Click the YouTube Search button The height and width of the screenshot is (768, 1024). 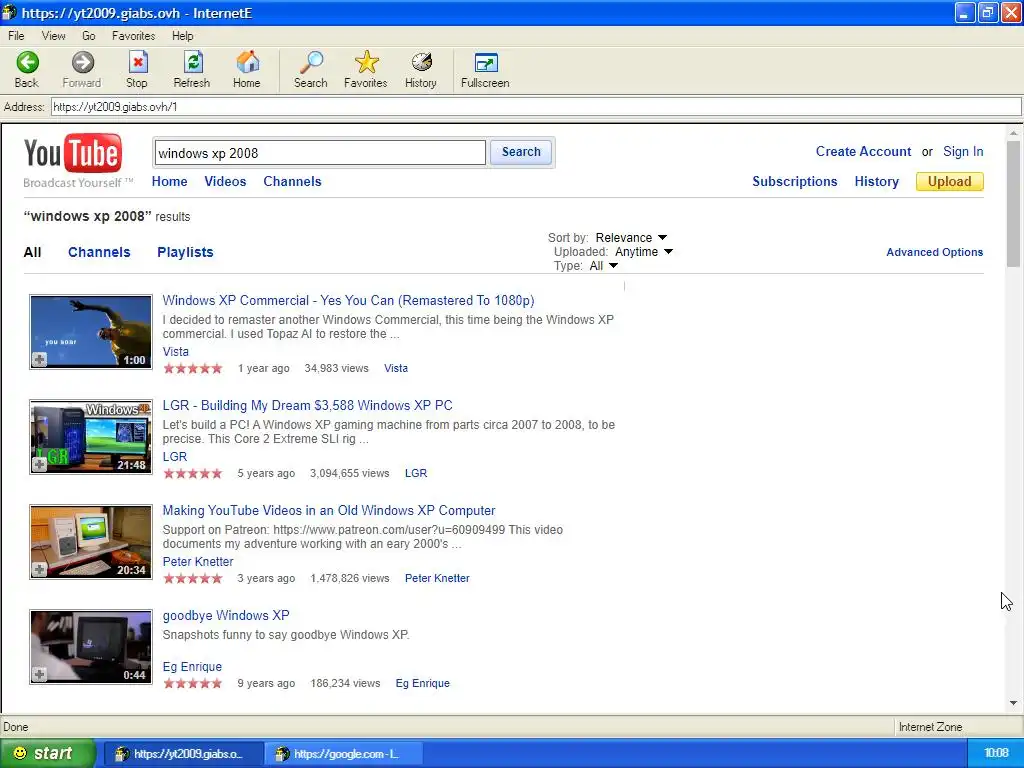click(x=521, y=152)
